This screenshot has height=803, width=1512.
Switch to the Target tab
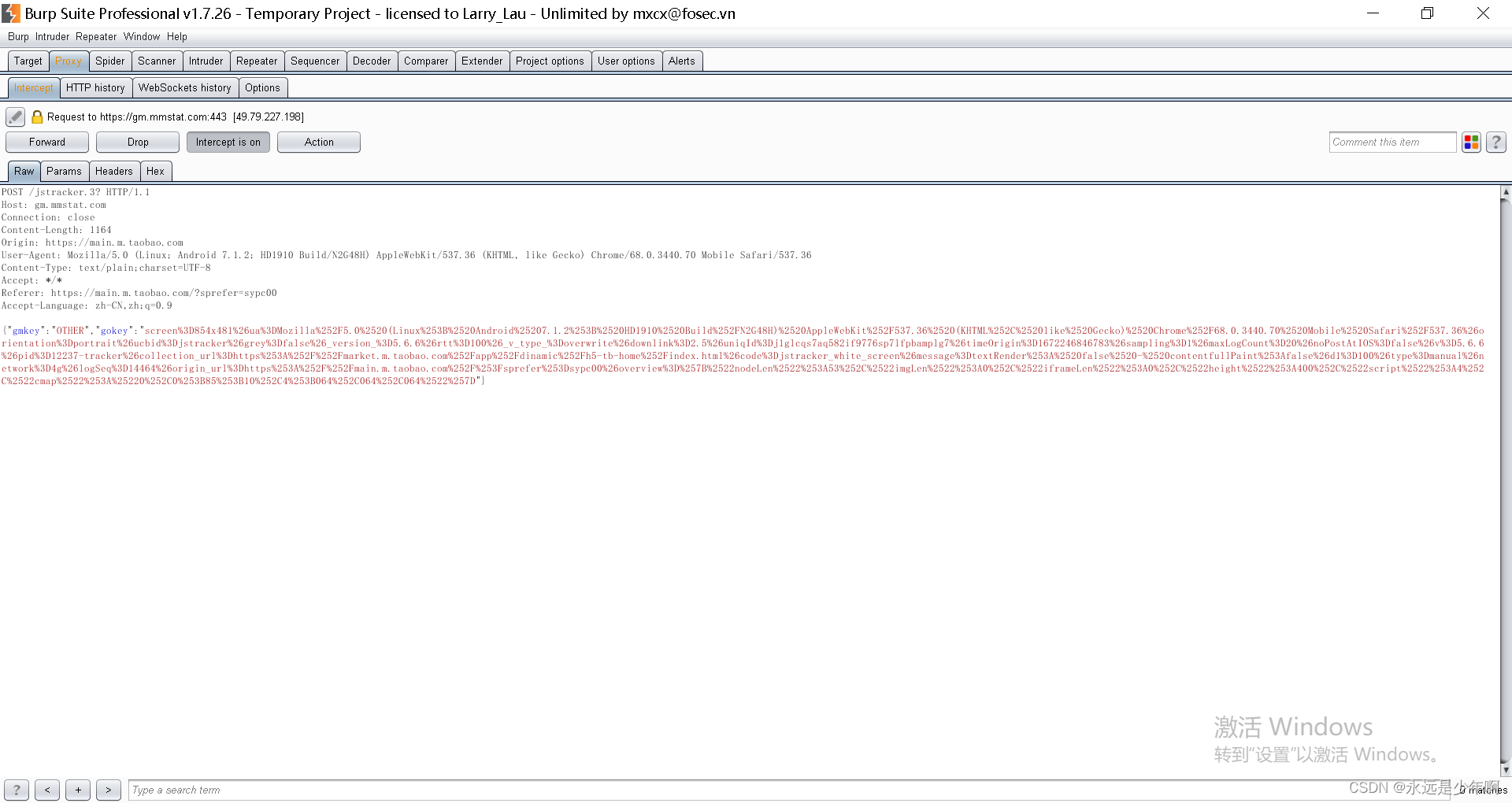pyautogui.click(x=28, y=61)
